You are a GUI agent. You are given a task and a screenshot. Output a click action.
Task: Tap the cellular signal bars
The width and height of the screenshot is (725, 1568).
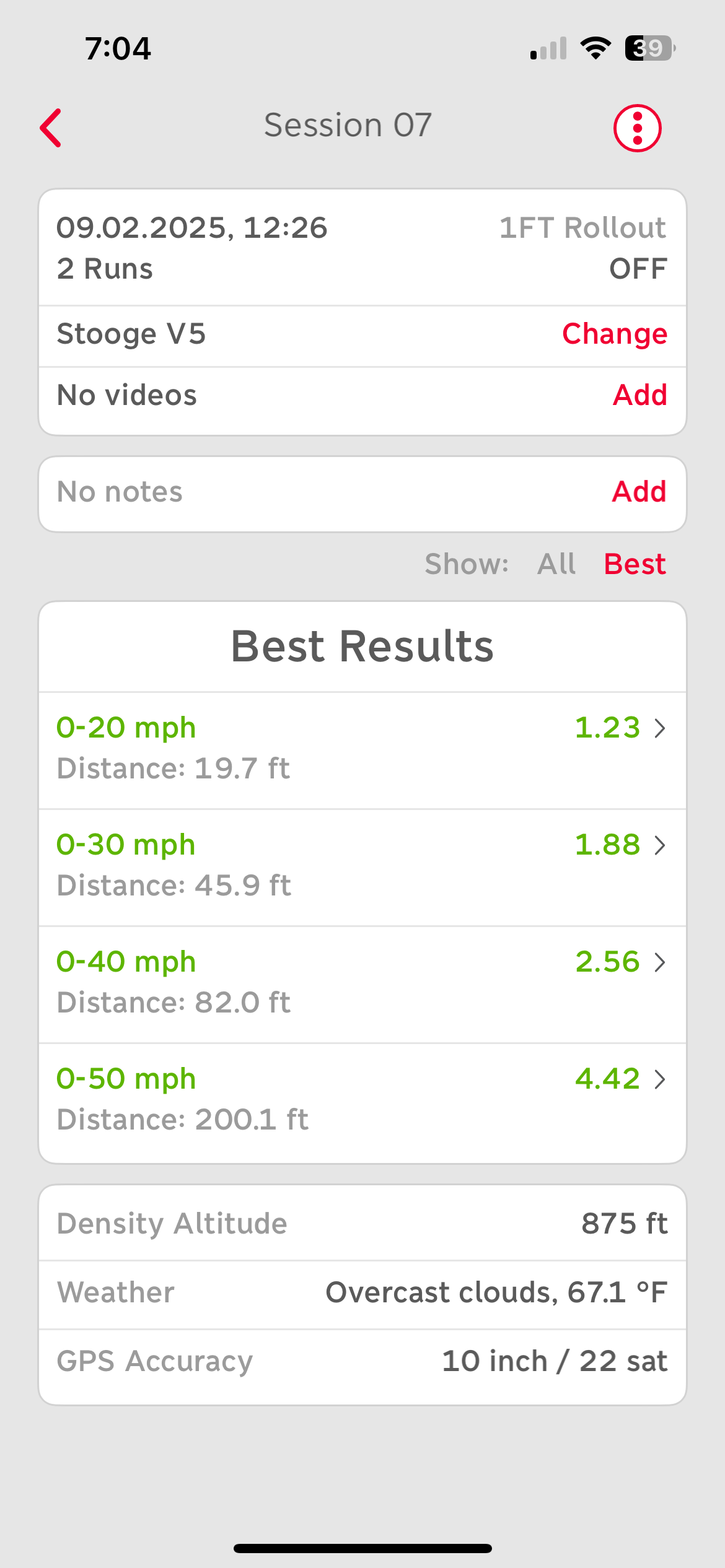pyautogui.click(x=548, y=49)
